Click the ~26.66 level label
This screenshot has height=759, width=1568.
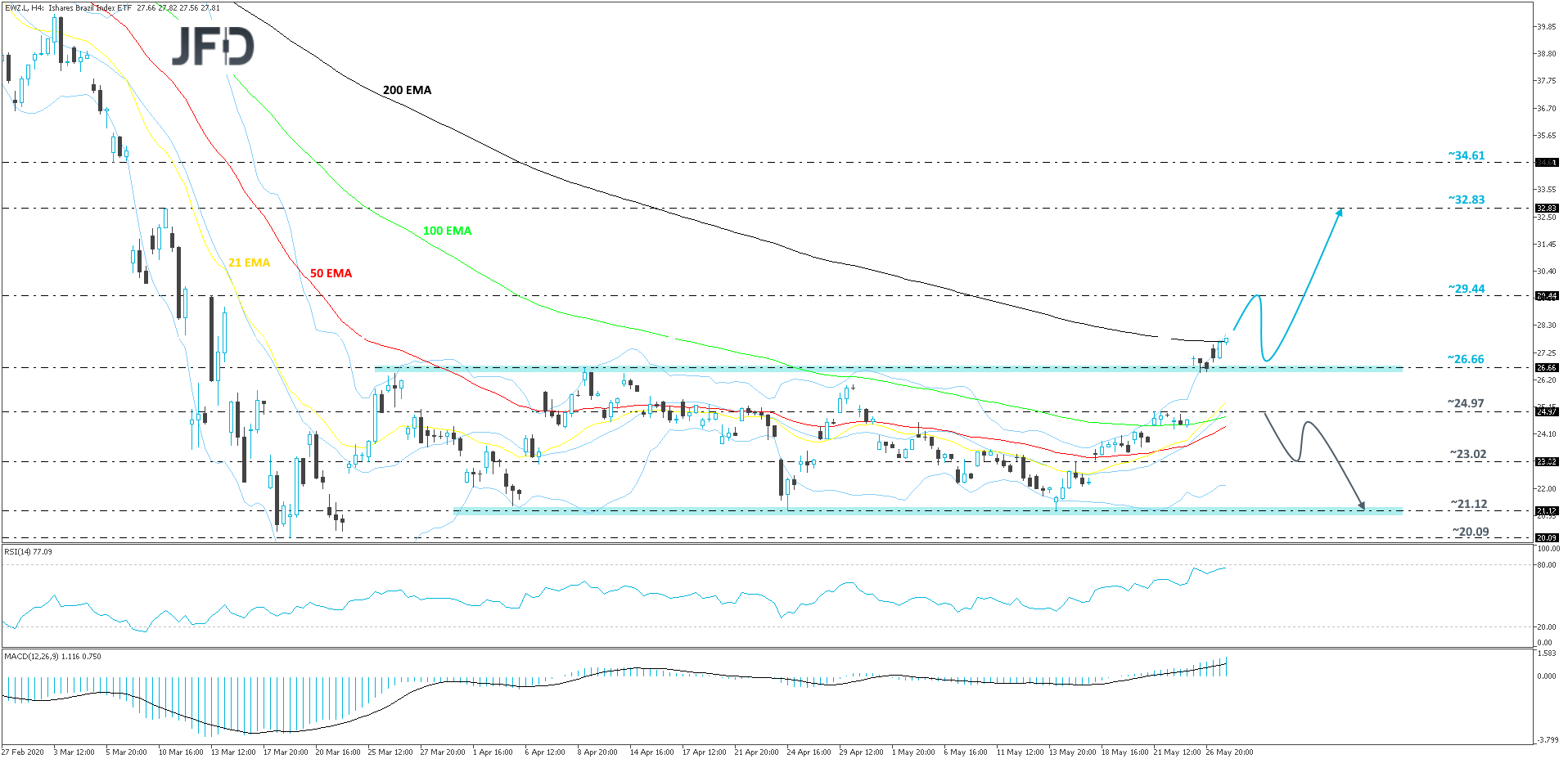[x=1466, y=359]
